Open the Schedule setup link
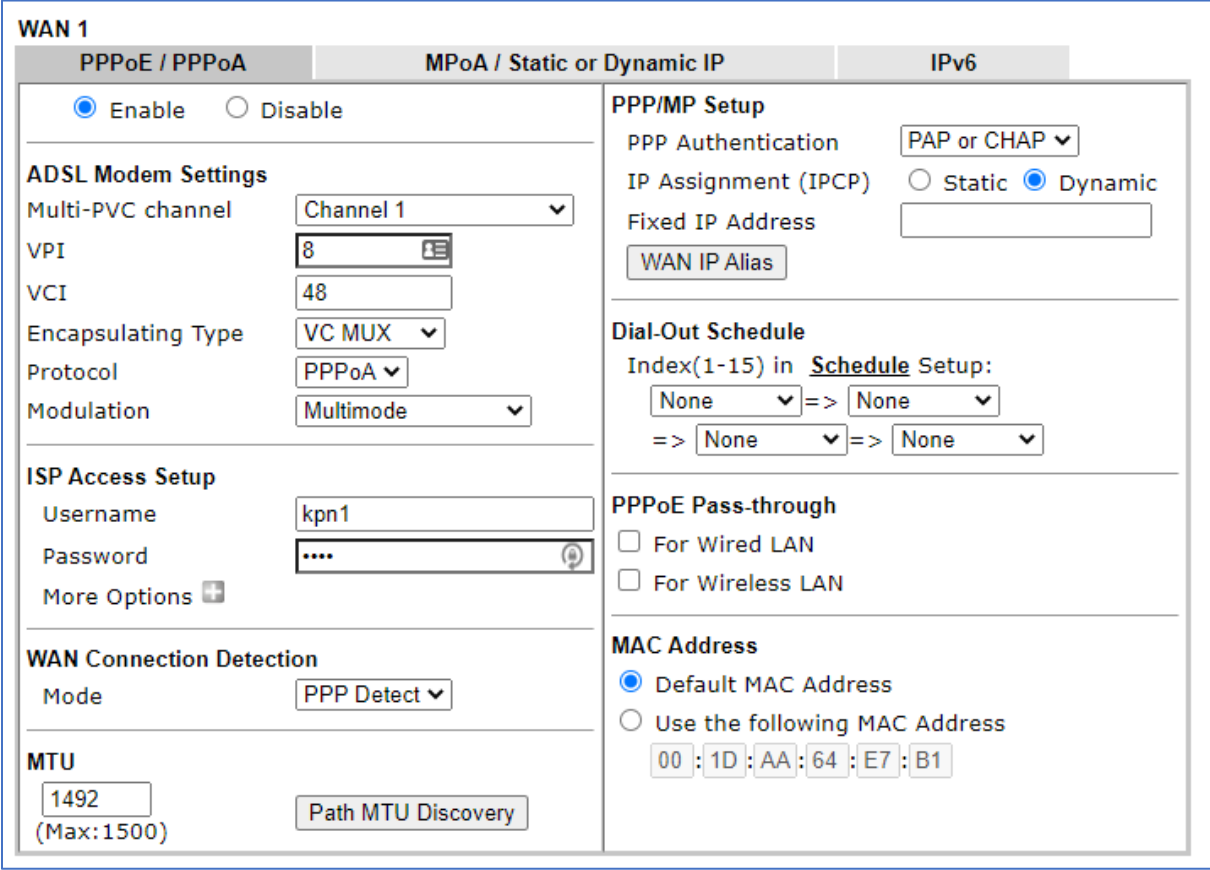Image resolution: width=1210 pixels, height=870 pixels. [x=860, y=365]
